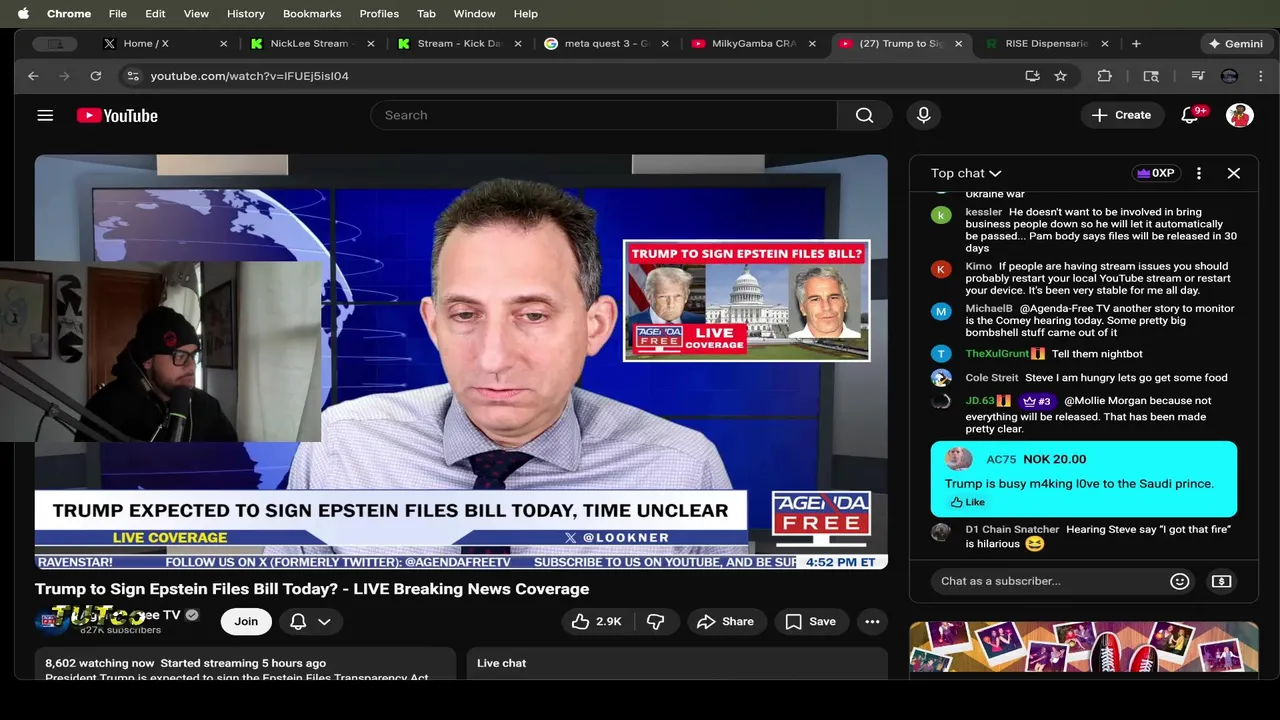Dislike the video with thumbs down
The width and height of the screenshot is (1280, 720).
coord(656,622)
